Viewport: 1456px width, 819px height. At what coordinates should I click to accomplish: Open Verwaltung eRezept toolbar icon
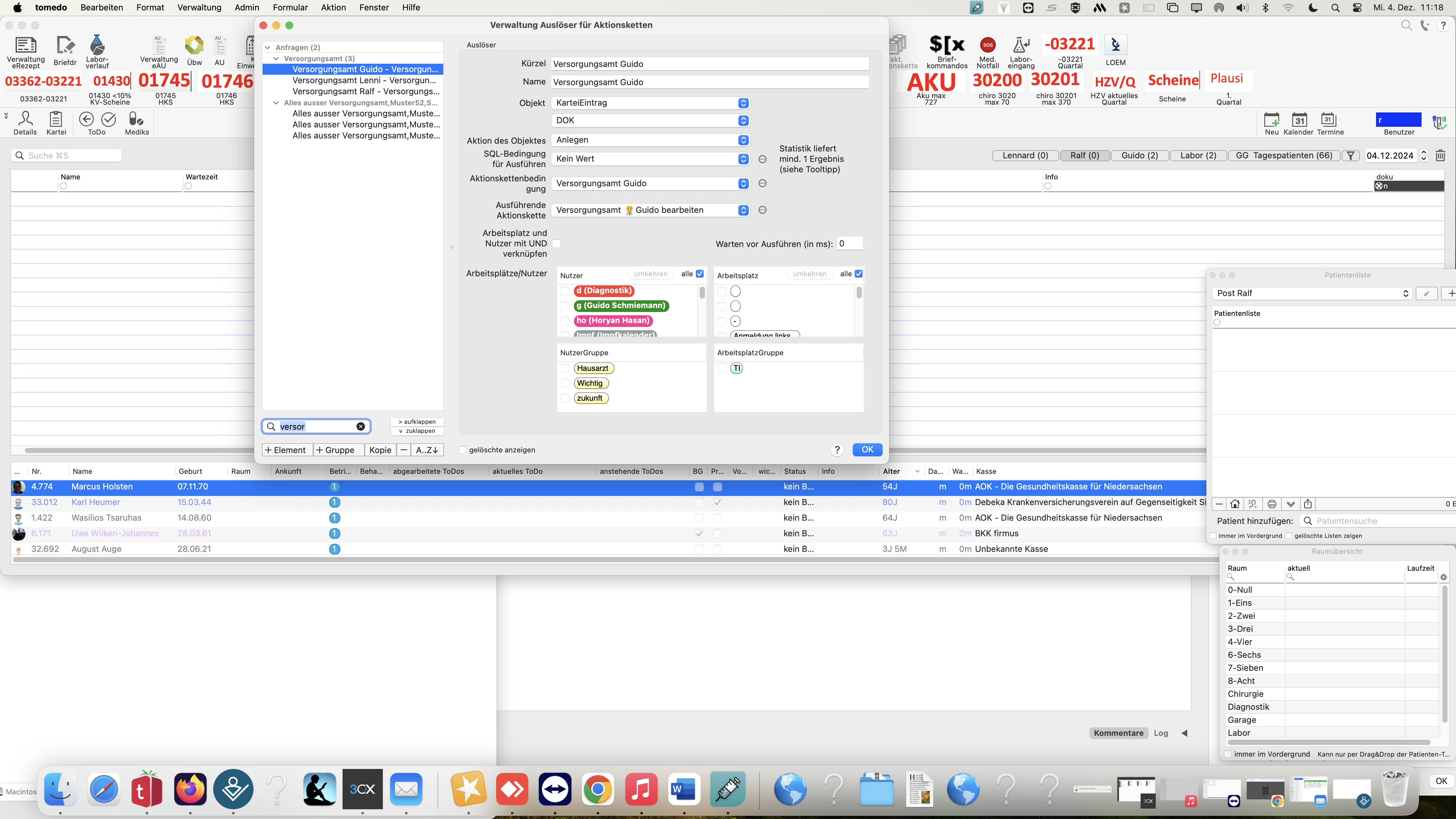[25, 45]
